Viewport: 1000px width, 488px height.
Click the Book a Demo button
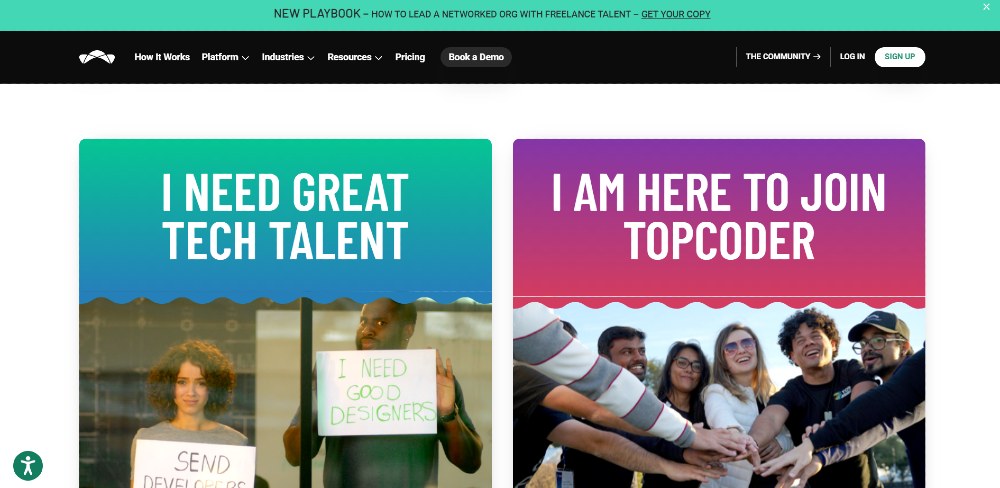[x=476, y=57]
